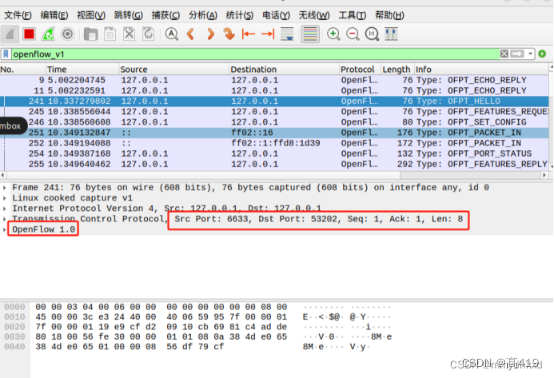Select packet 11 OFPT_ECHO_REPLY row

[x=275, y=91]
